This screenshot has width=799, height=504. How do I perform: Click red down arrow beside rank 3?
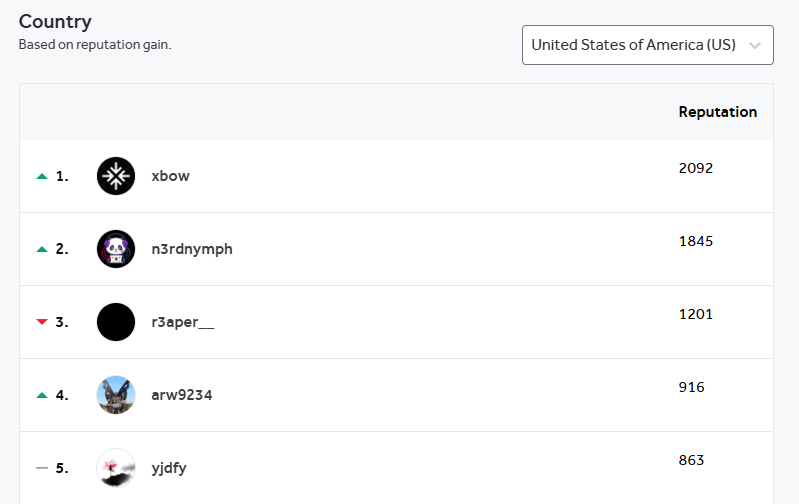click(42, 322)
